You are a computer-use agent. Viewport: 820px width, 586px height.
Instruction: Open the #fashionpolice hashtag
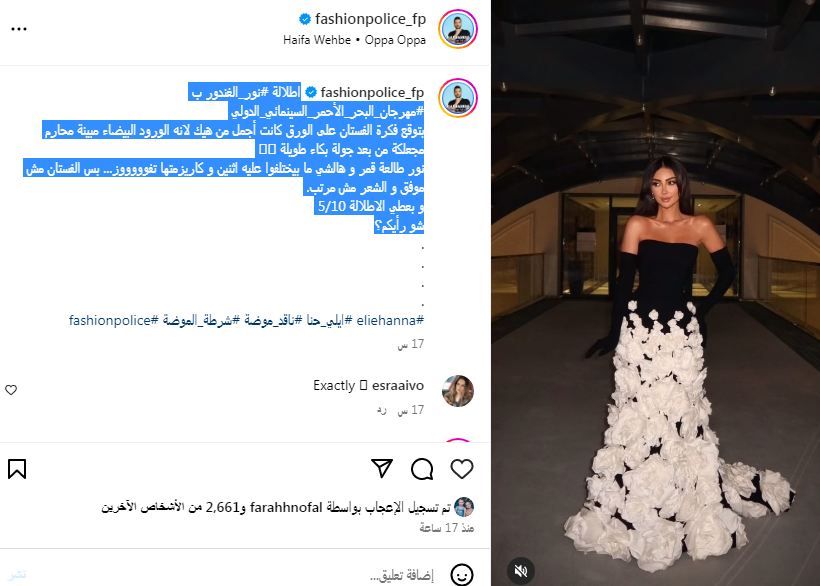click(x=113, y=320)
